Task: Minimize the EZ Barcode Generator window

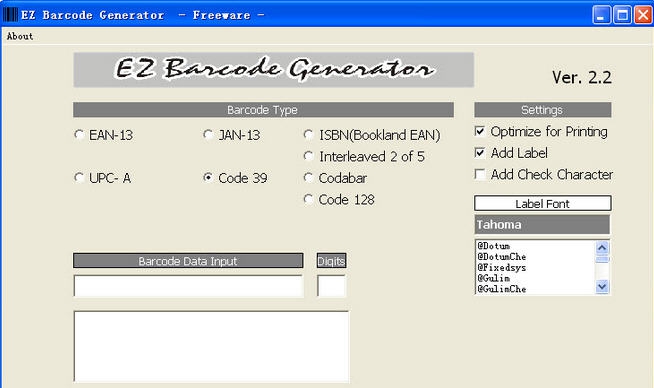Action: click(x=601, y=15)
